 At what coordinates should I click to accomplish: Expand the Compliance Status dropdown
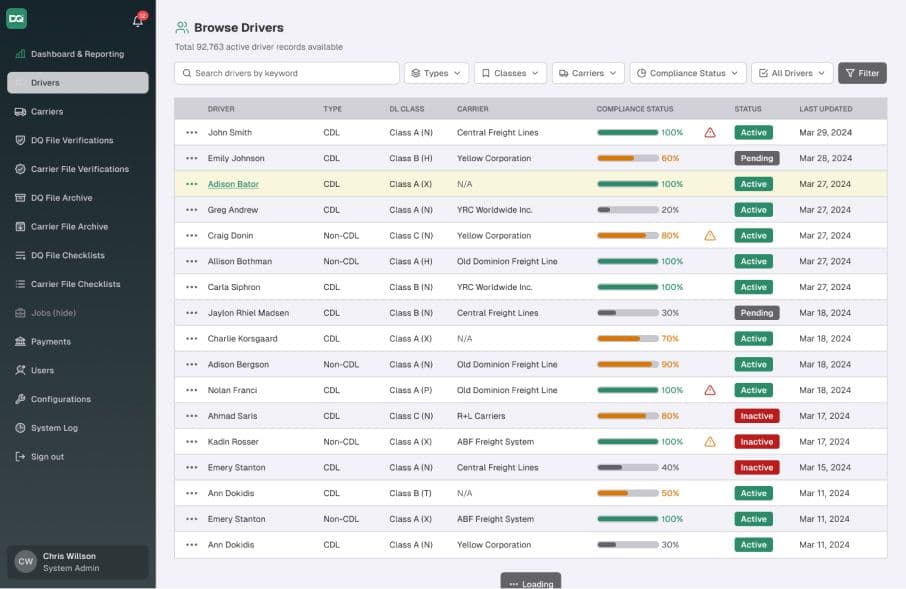pyautogui.click(x=688, y=73)
